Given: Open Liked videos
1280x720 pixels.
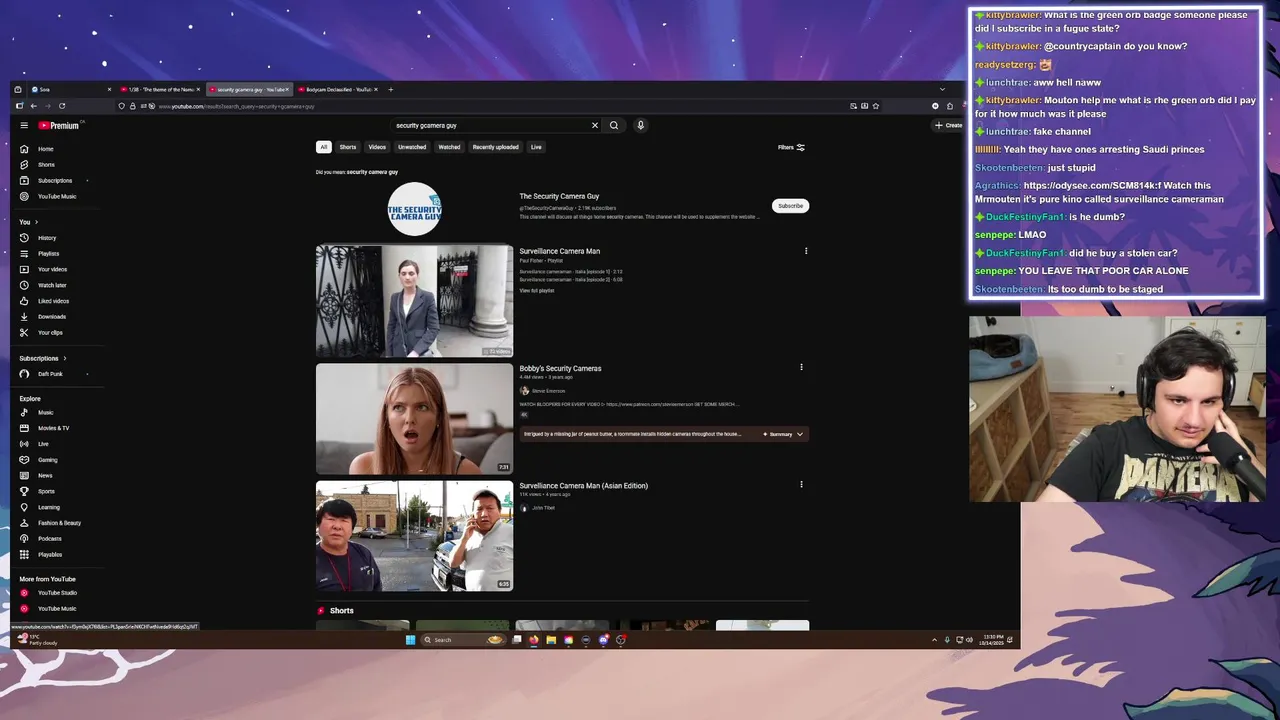Looking at the screenshot, I should pos(52,301).
